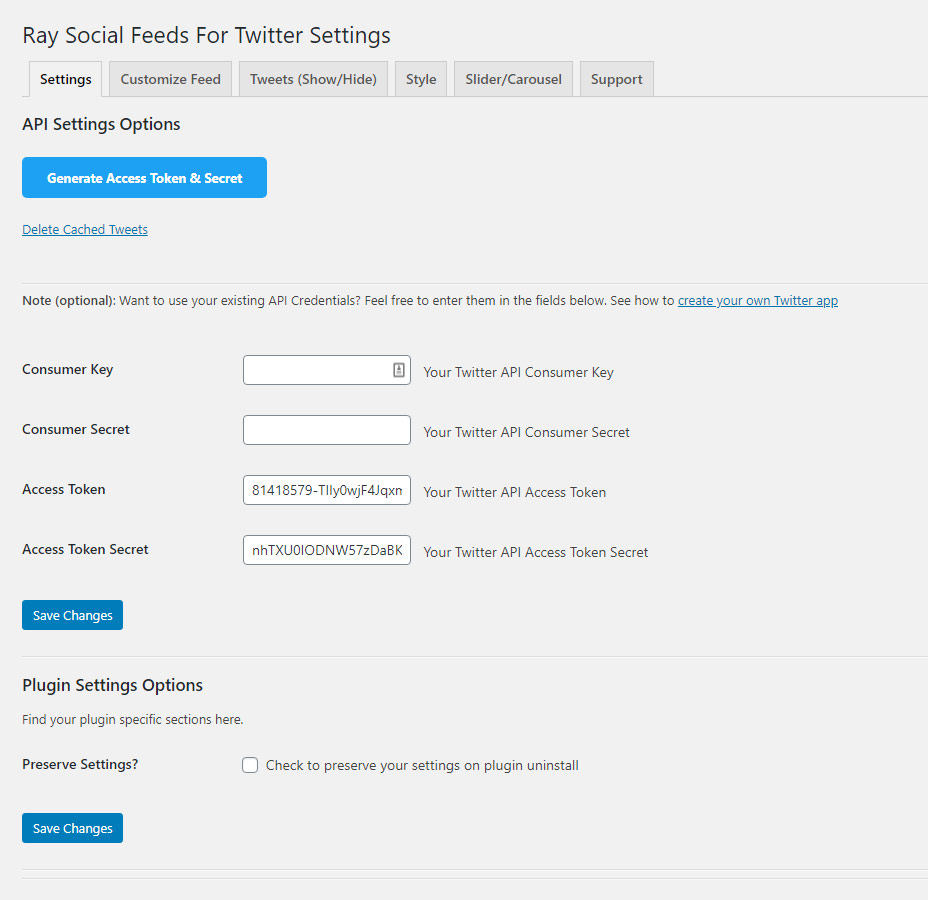This screenshot has width=928, height=900.
Task: Click the Delete Cached Tweets link
Action: [85, 230]
